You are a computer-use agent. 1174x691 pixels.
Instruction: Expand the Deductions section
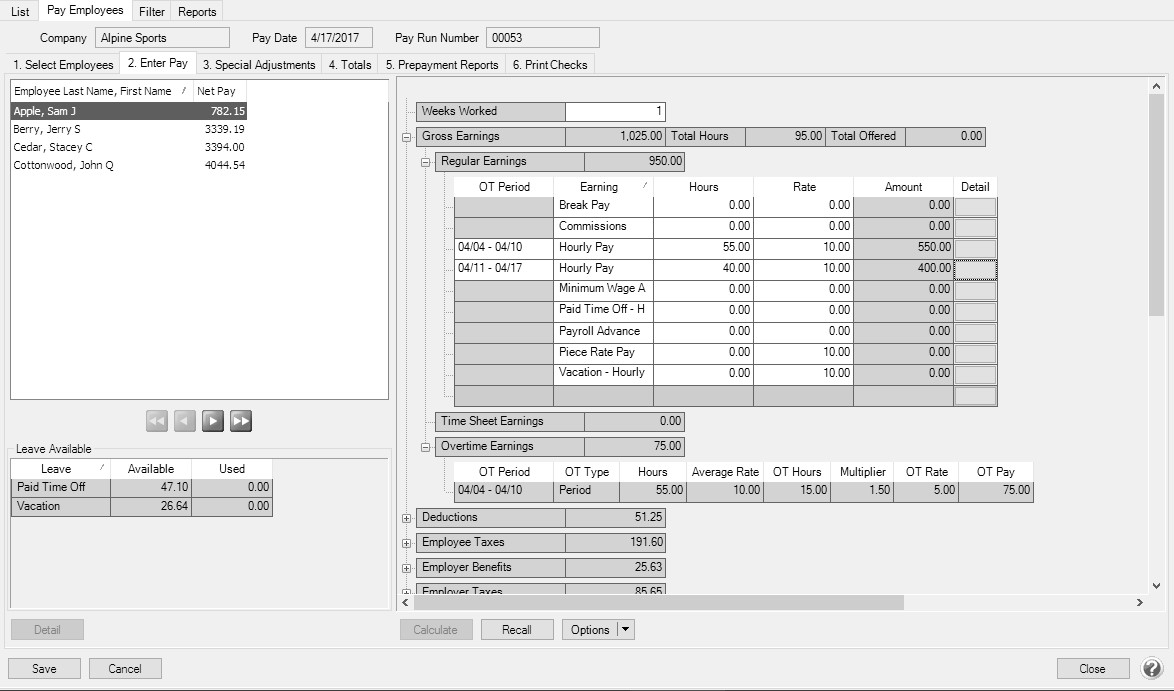click(x=407, y=518)
